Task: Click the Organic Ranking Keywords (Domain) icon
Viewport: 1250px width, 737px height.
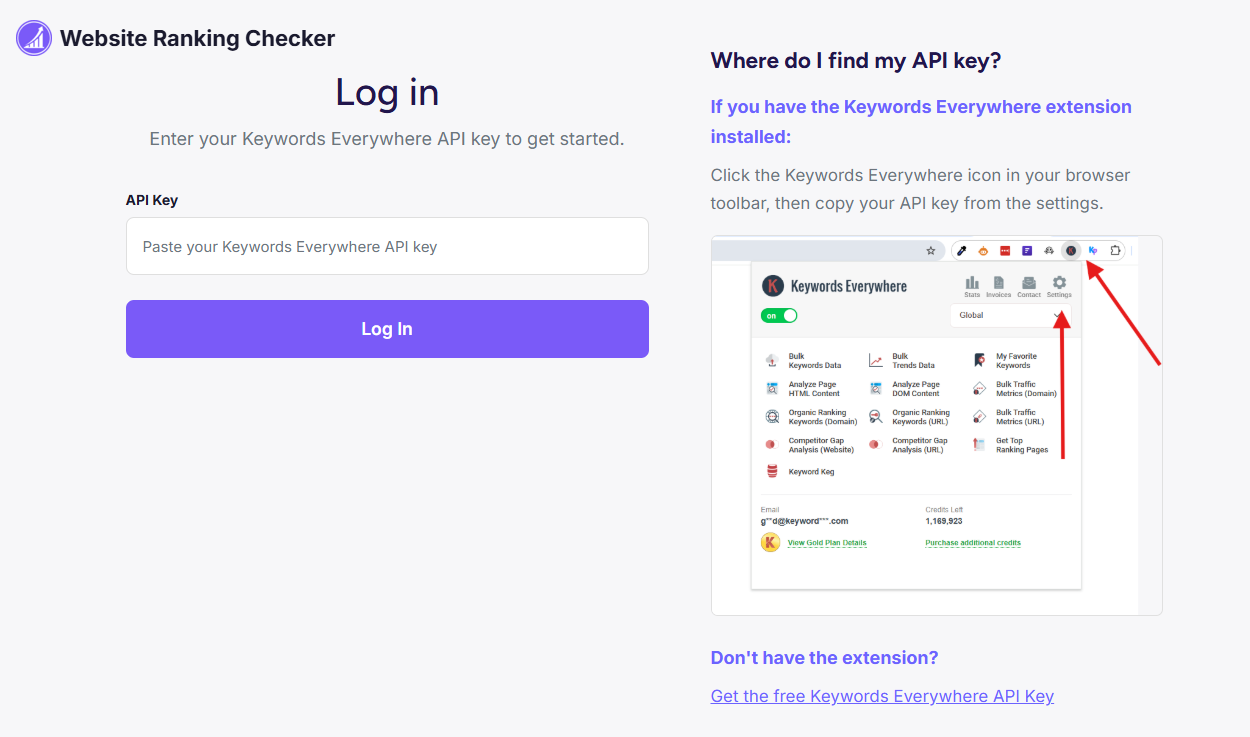Action: point(770,417)
